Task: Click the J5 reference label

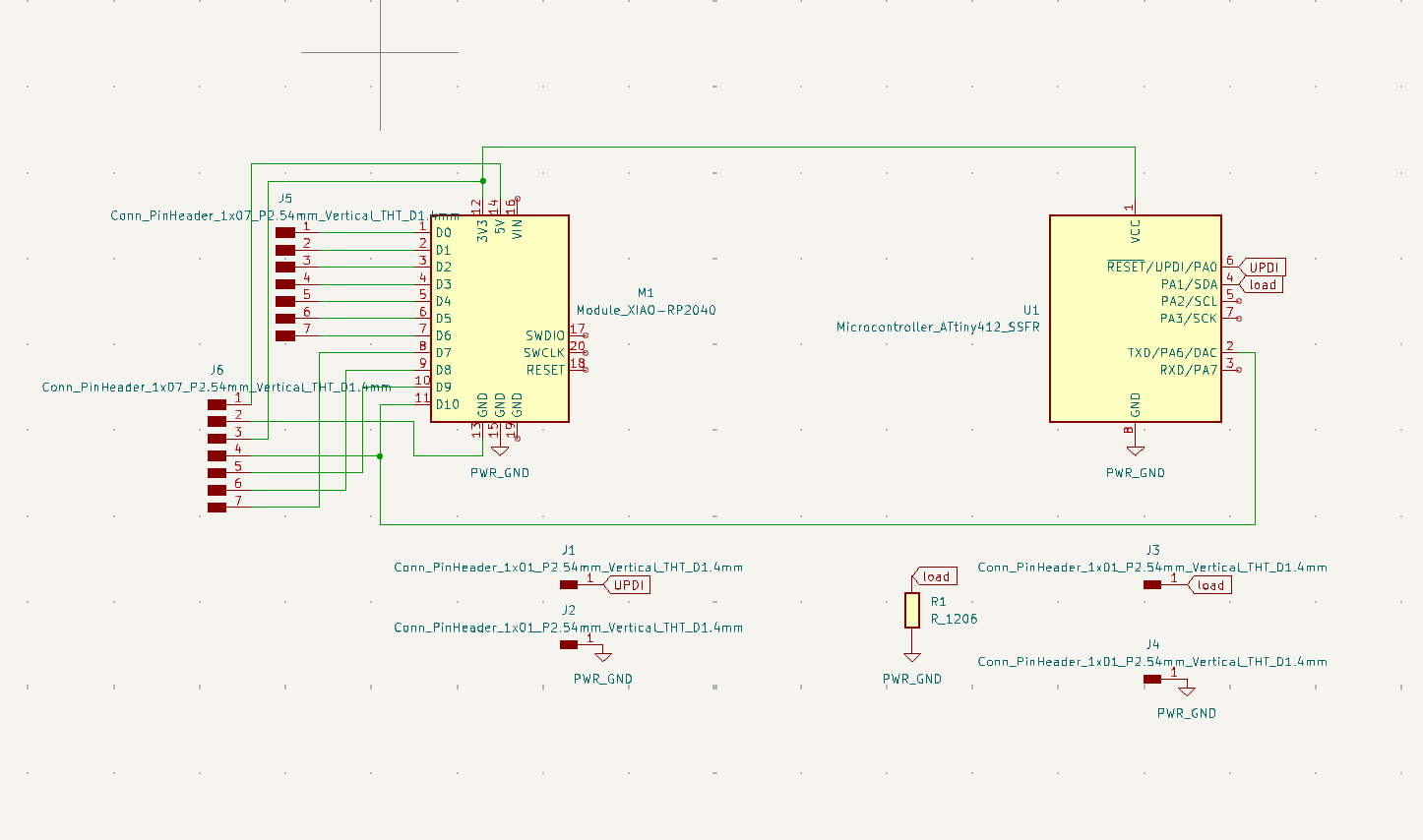Action: pos(285,199)
